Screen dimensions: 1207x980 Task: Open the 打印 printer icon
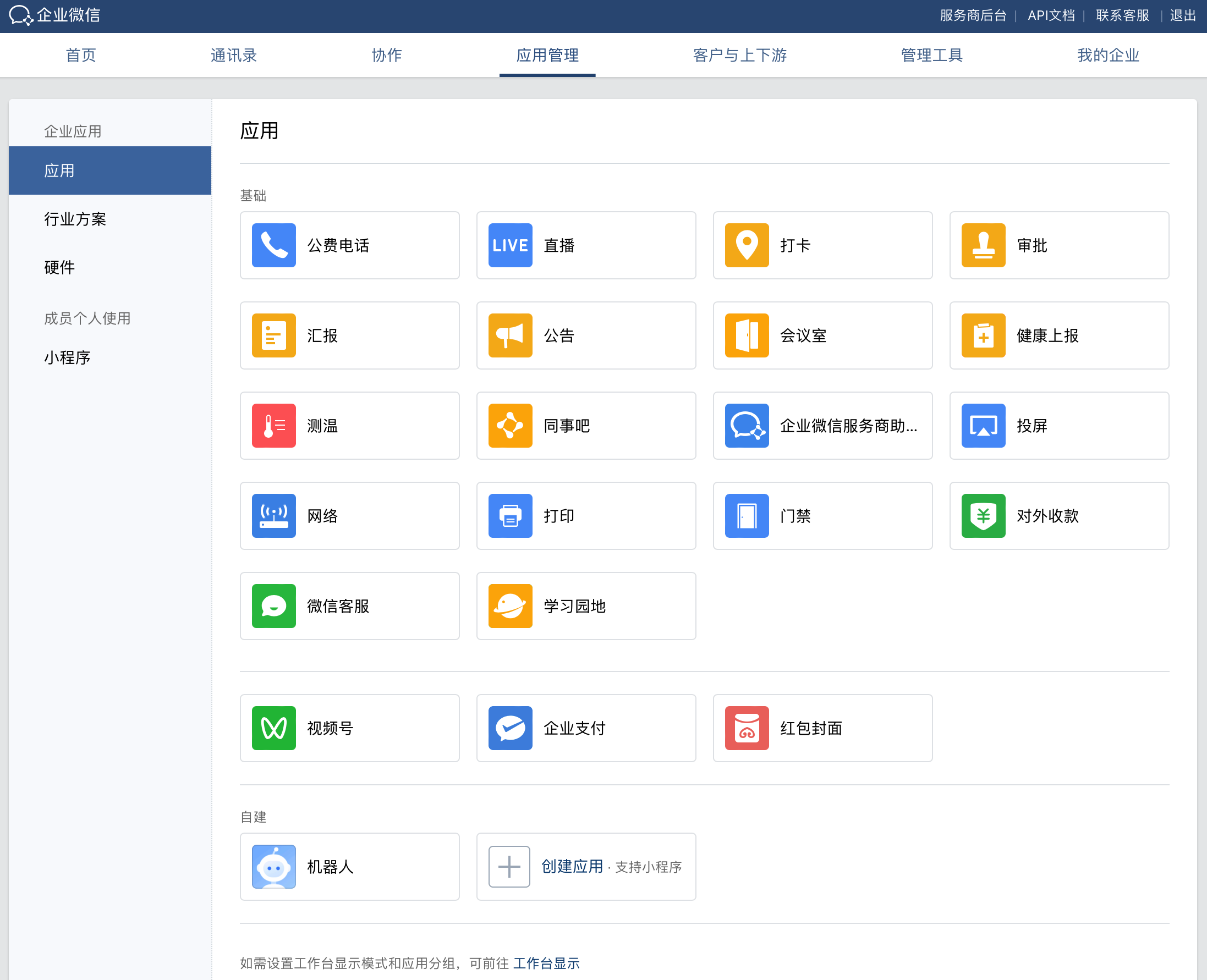click(509, 515)
